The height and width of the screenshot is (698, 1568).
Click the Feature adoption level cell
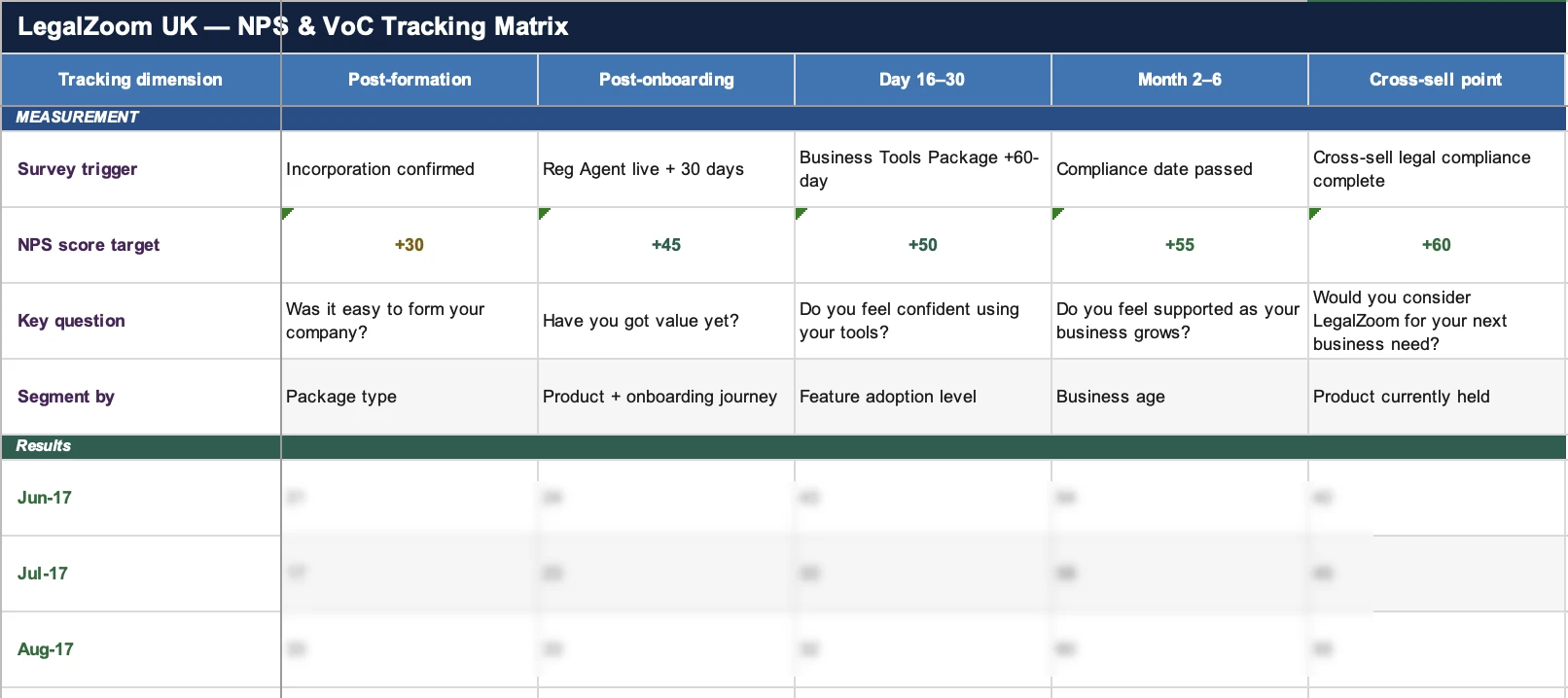pos(888,397)
